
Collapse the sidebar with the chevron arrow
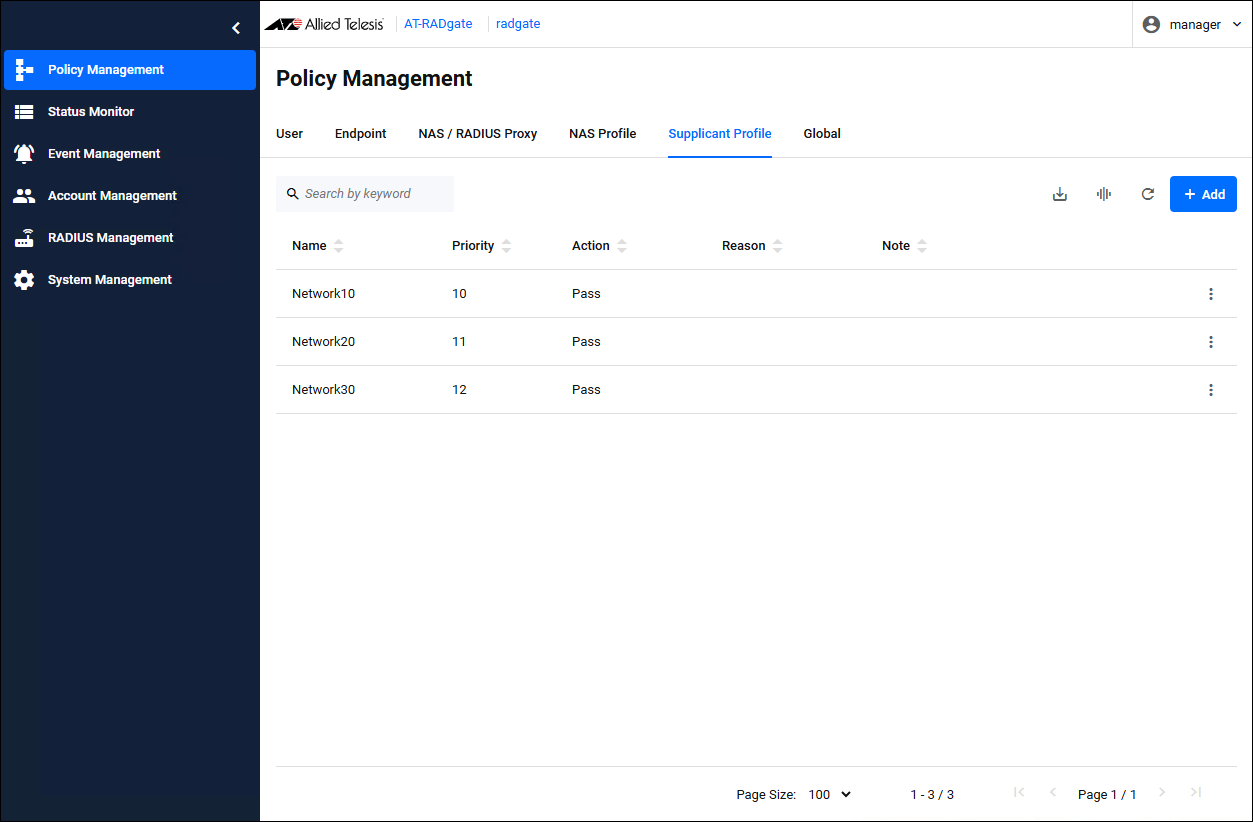point(236,28)
